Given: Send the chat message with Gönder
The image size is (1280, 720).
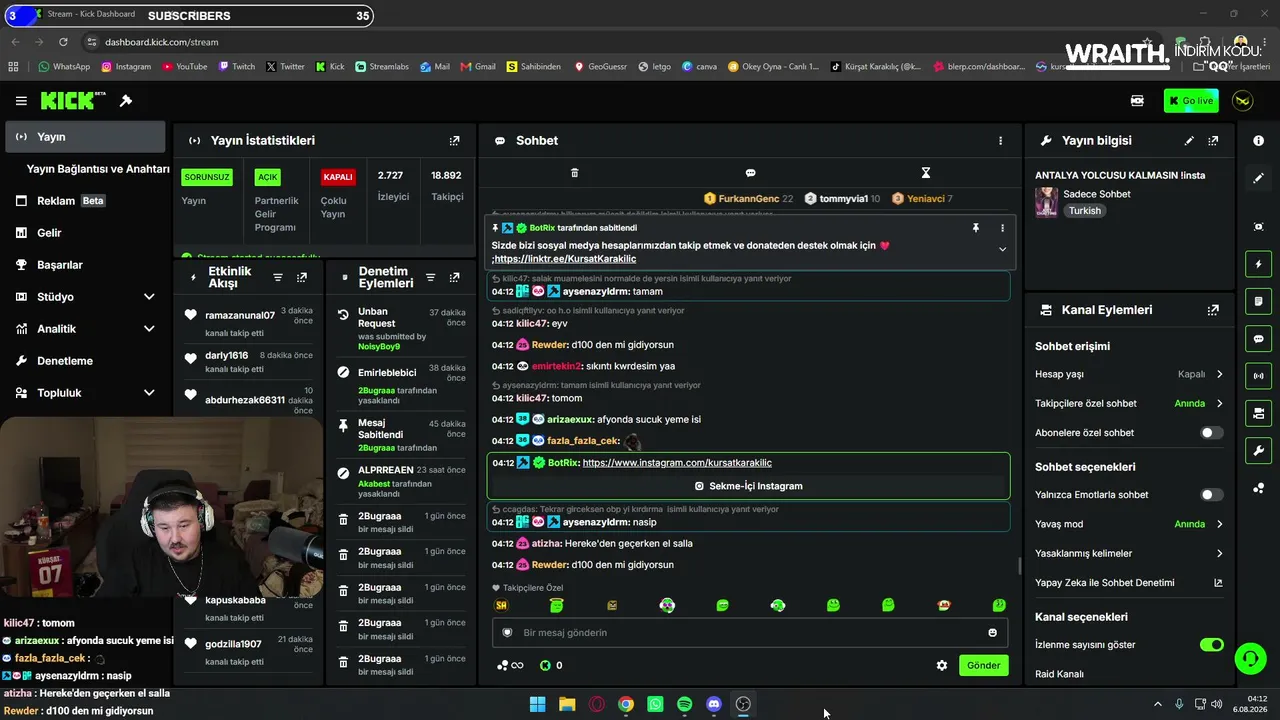Looking at the screenshot, I should pyautogui.click(x=983, y=665).
